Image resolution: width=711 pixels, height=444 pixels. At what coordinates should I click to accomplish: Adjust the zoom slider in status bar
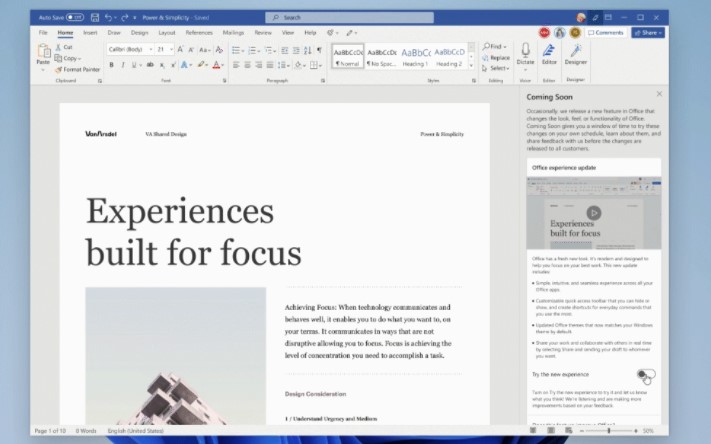(609, 431)
